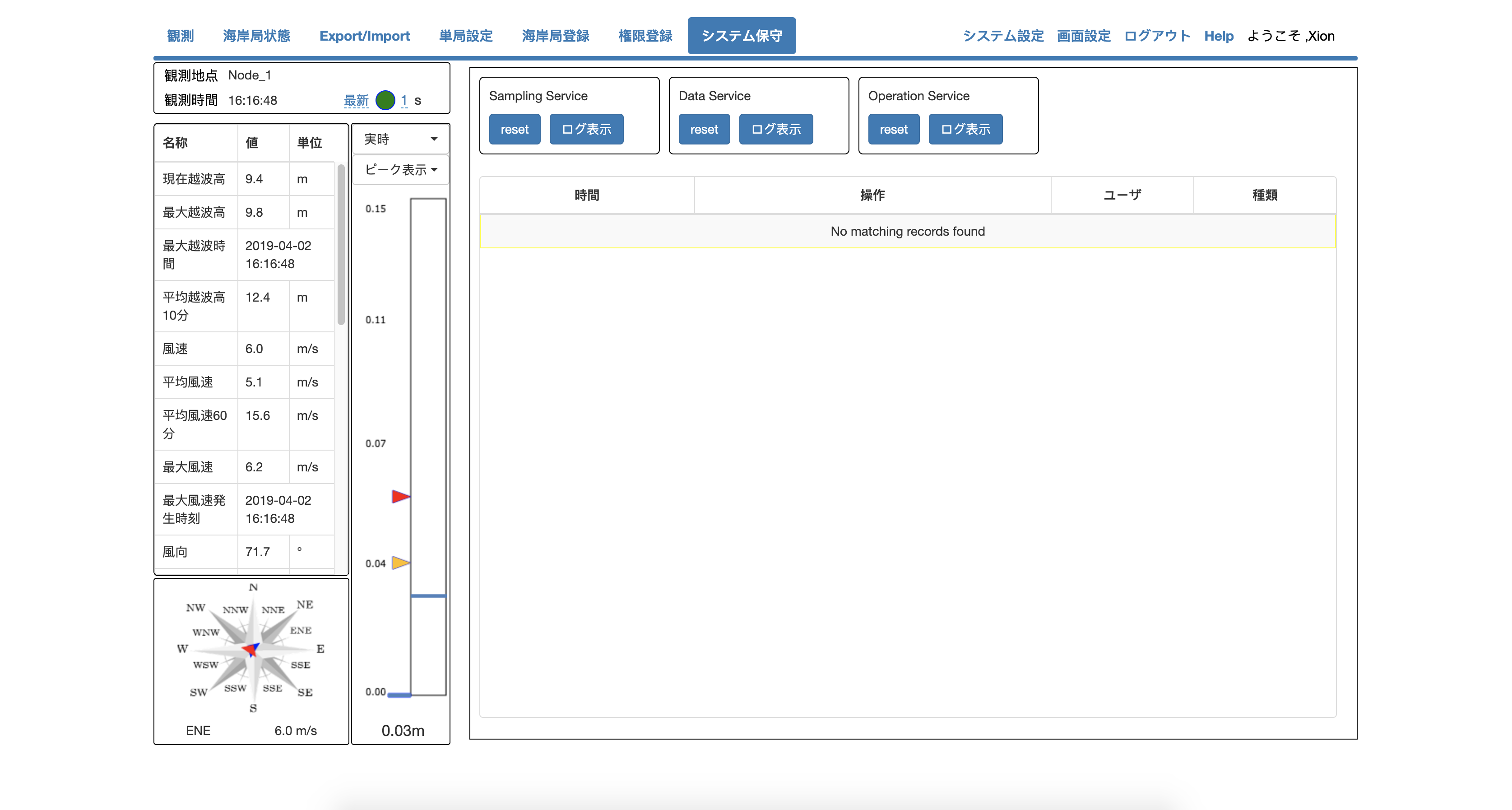This screenshot has width=1512, height=810.
Task: Click the 最新 link
Action: click(356, 100)
